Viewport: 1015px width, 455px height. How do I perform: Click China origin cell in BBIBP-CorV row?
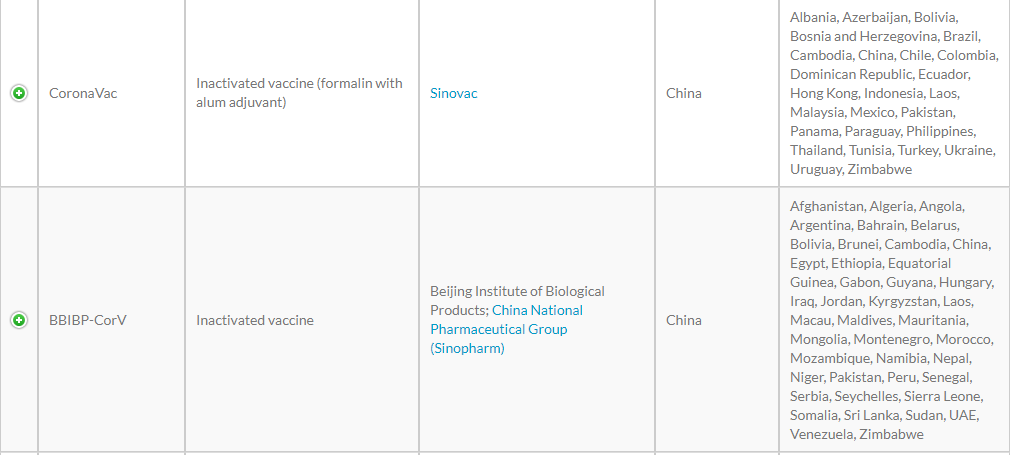[x=684, y=320]
